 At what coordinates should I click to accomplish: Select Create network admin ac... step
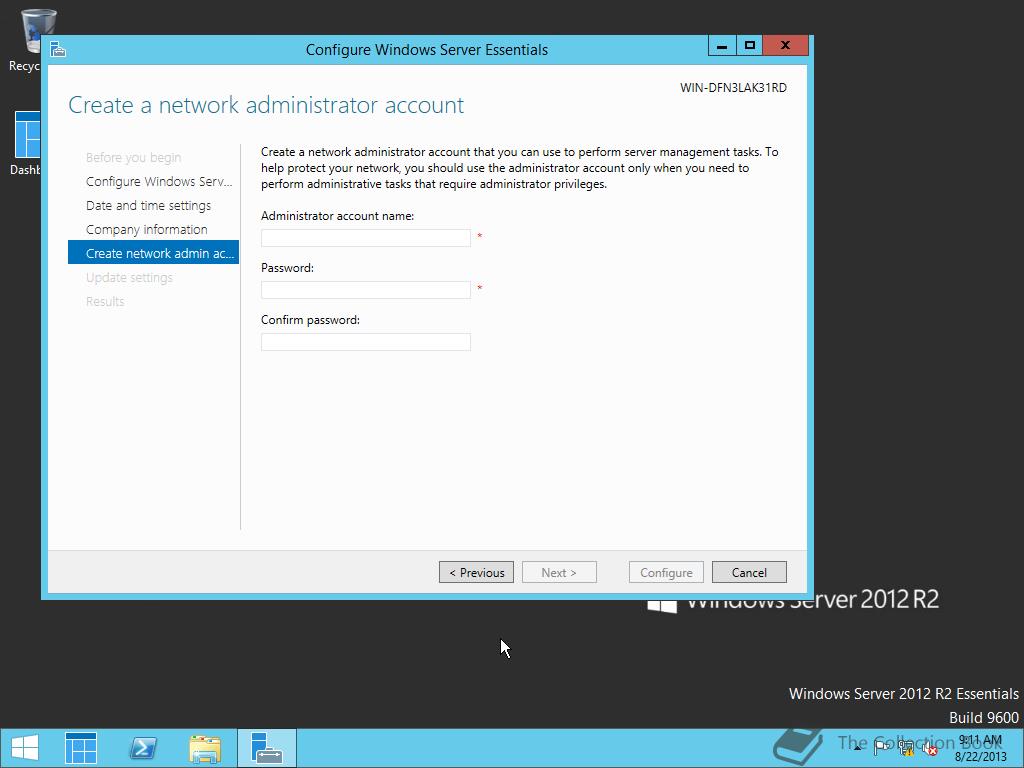[153, 253]
